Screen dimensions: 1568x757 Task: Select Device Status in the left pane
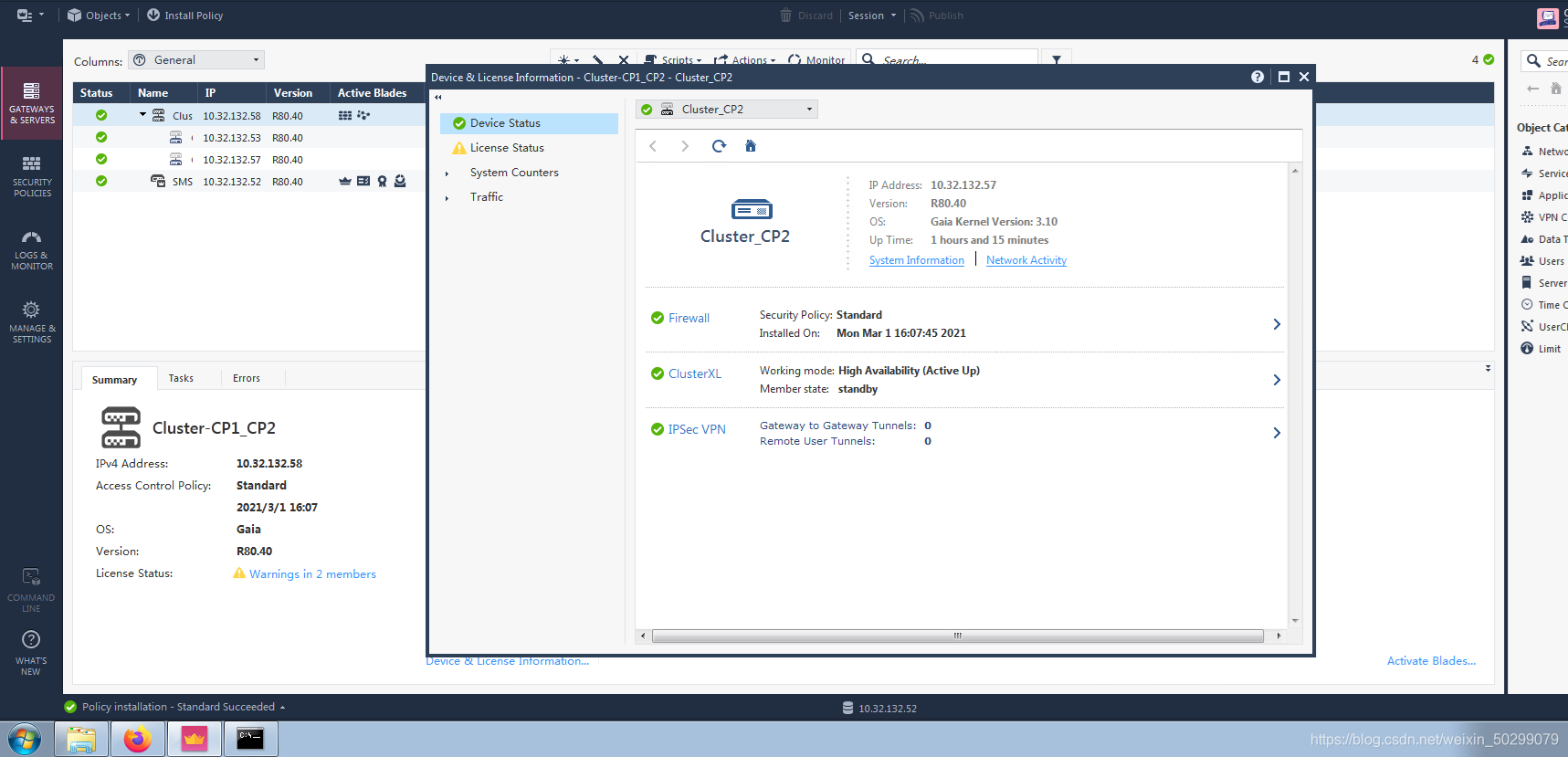click(x=529, y=123)
